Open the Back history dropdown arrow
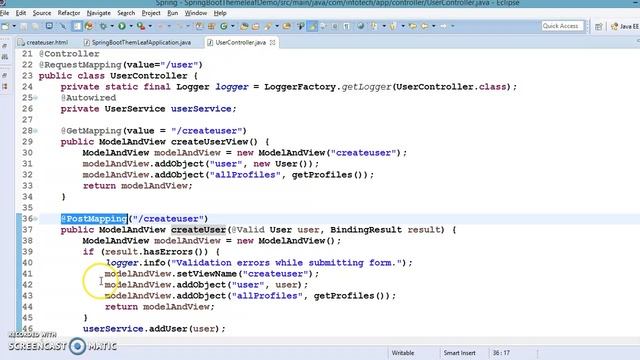This screenshot has height=360, width=640. pos(433,26)
